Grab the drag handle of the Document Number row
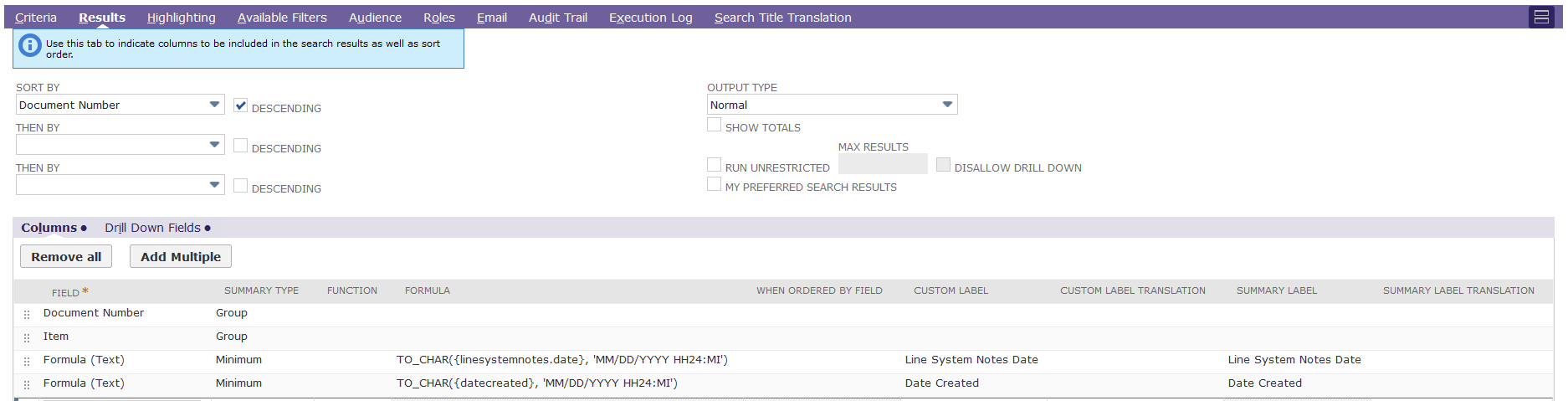 tap(27, 314)
